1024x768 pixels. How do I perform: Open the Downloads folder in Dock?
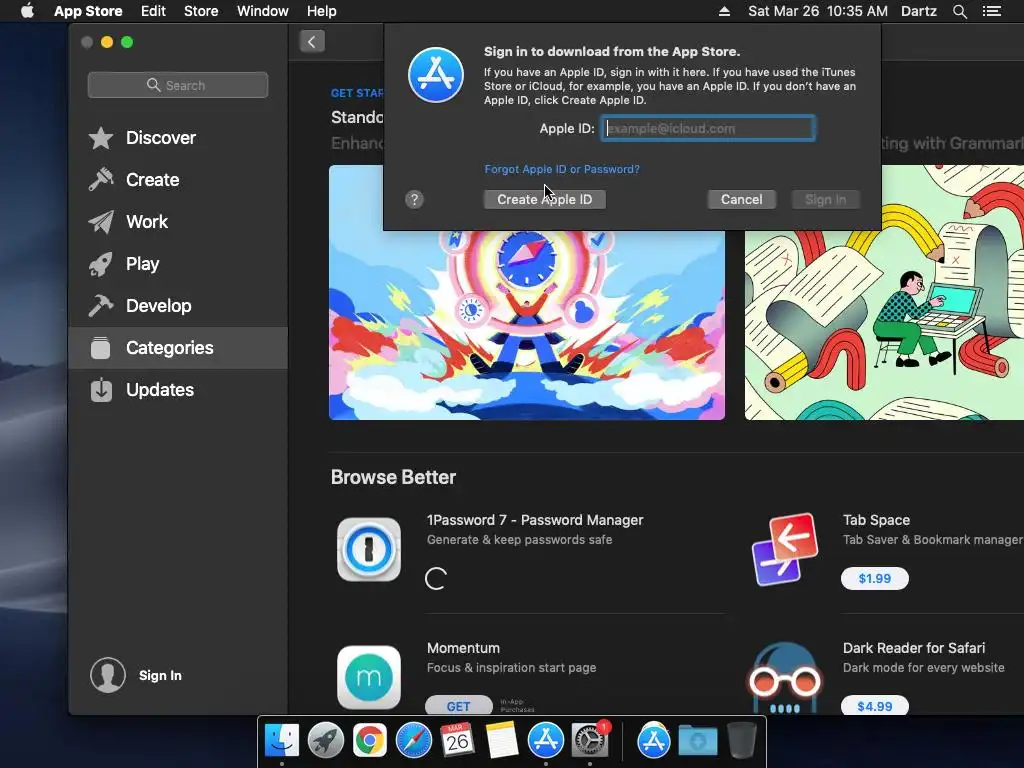pyautogui.click(x=697, y=741)
